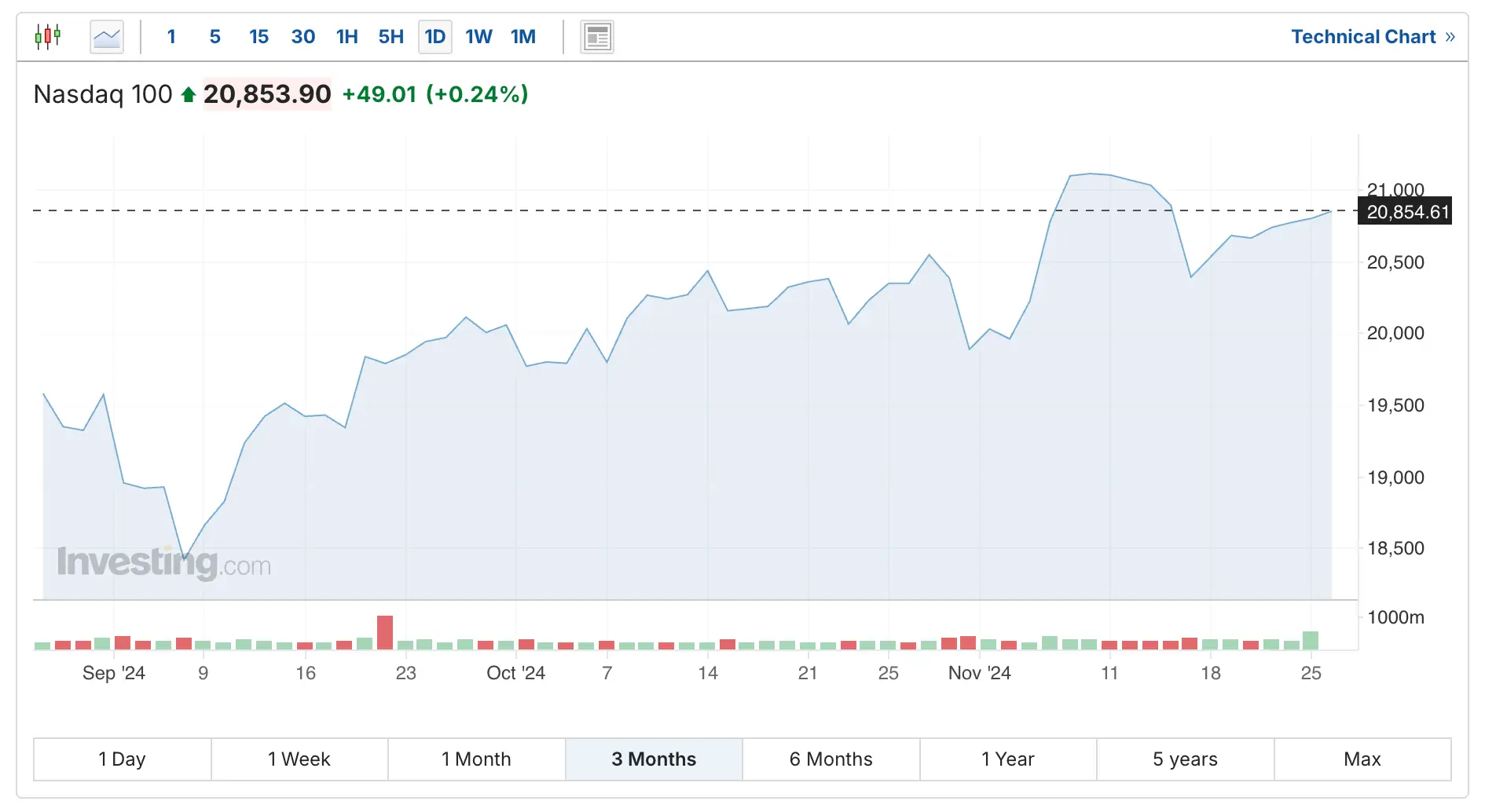Click the 19,000 price axis label
Image resolution: width=1485 pixels, height=812 pixels.
1395,477
